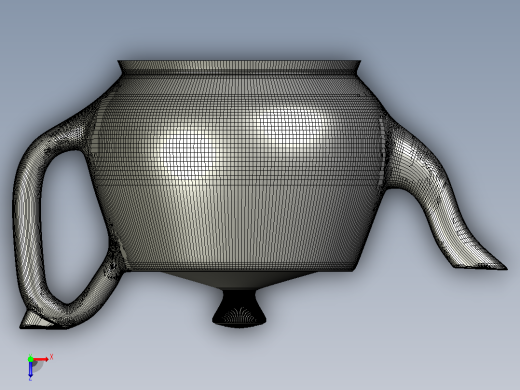
Task: Select the small dark knob on the lid
Action: (239, 309)
